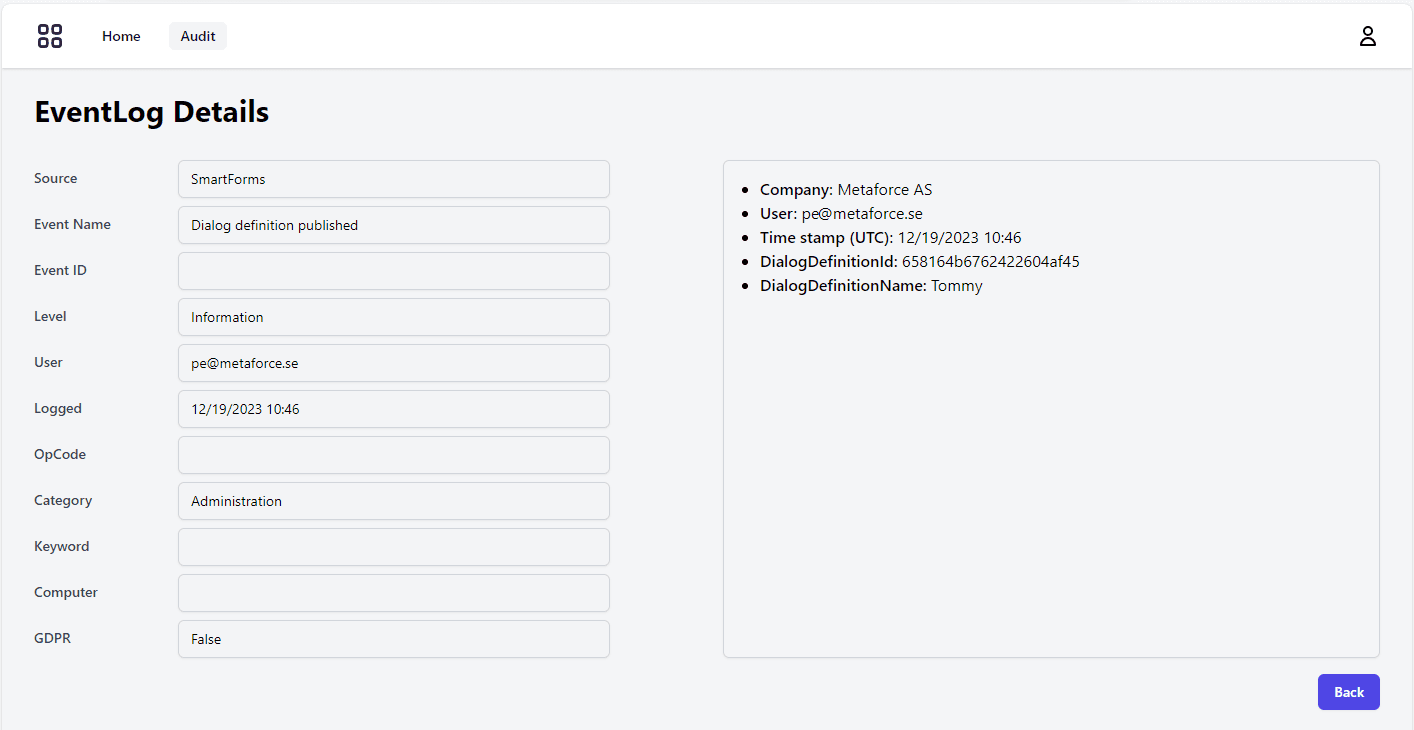
Task: Switch to the Home tab
Action: coord(121,35)
